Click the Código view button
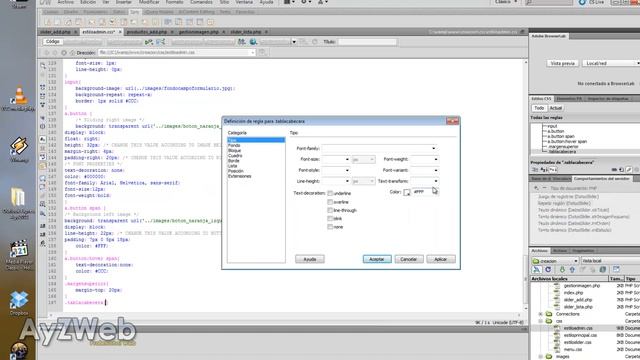Image resolution: width=640 pixels, height=360 pixels. click(53, 42)
